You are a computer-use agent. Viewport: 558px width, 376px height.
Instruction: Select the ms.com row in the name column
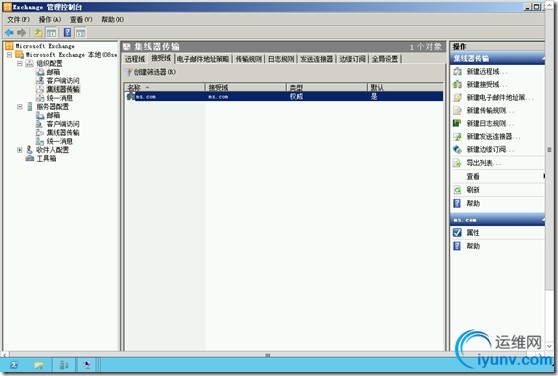click(x=146, y=96)
